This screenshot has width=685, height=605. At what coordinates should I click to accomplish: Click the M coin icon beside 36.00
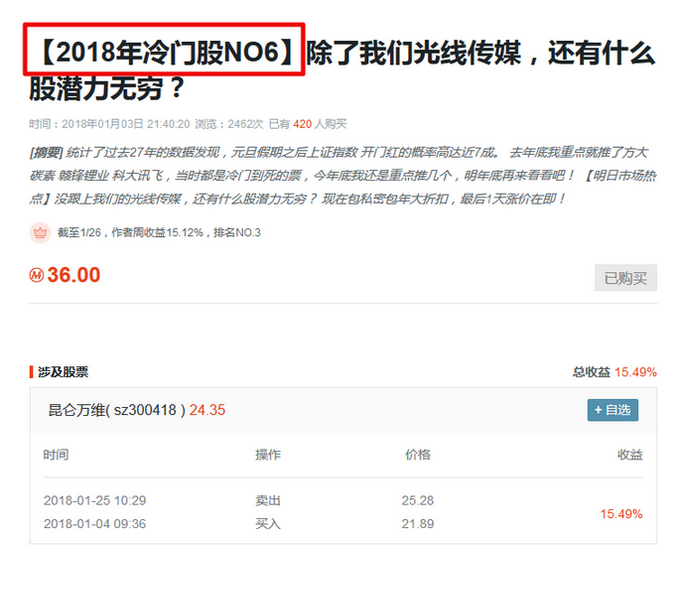pos(37,275)
